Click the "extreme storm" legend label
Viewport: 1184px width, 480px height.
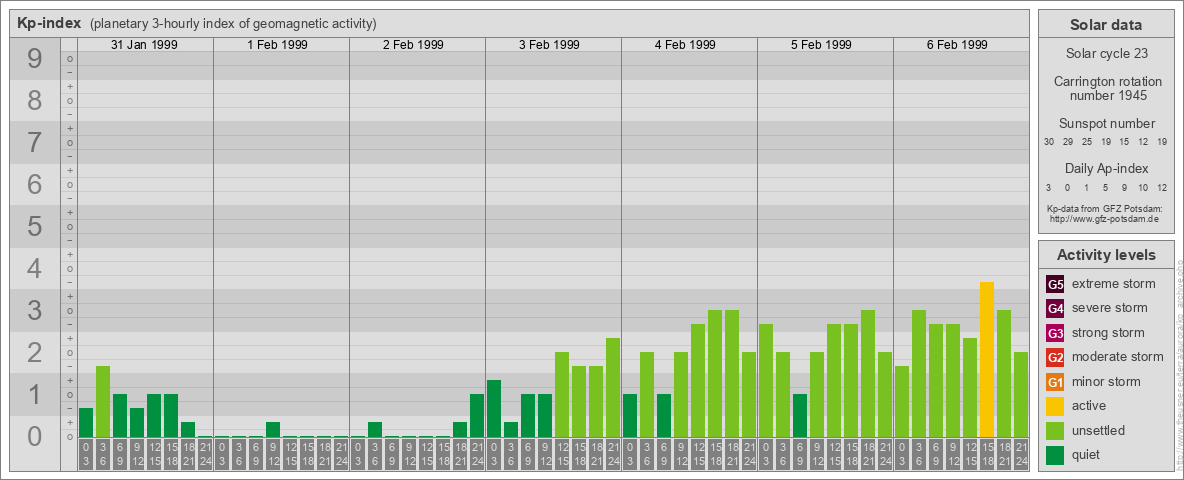click(x=1114, y=285)
